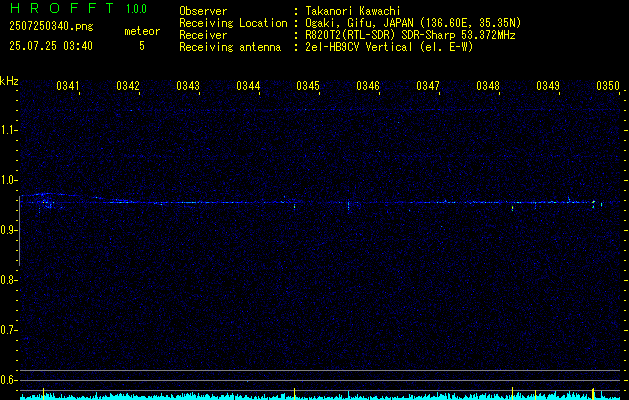The image size is (629, 400).
Task: Click the 0348 time marker
Action: [x=488, y=85]
